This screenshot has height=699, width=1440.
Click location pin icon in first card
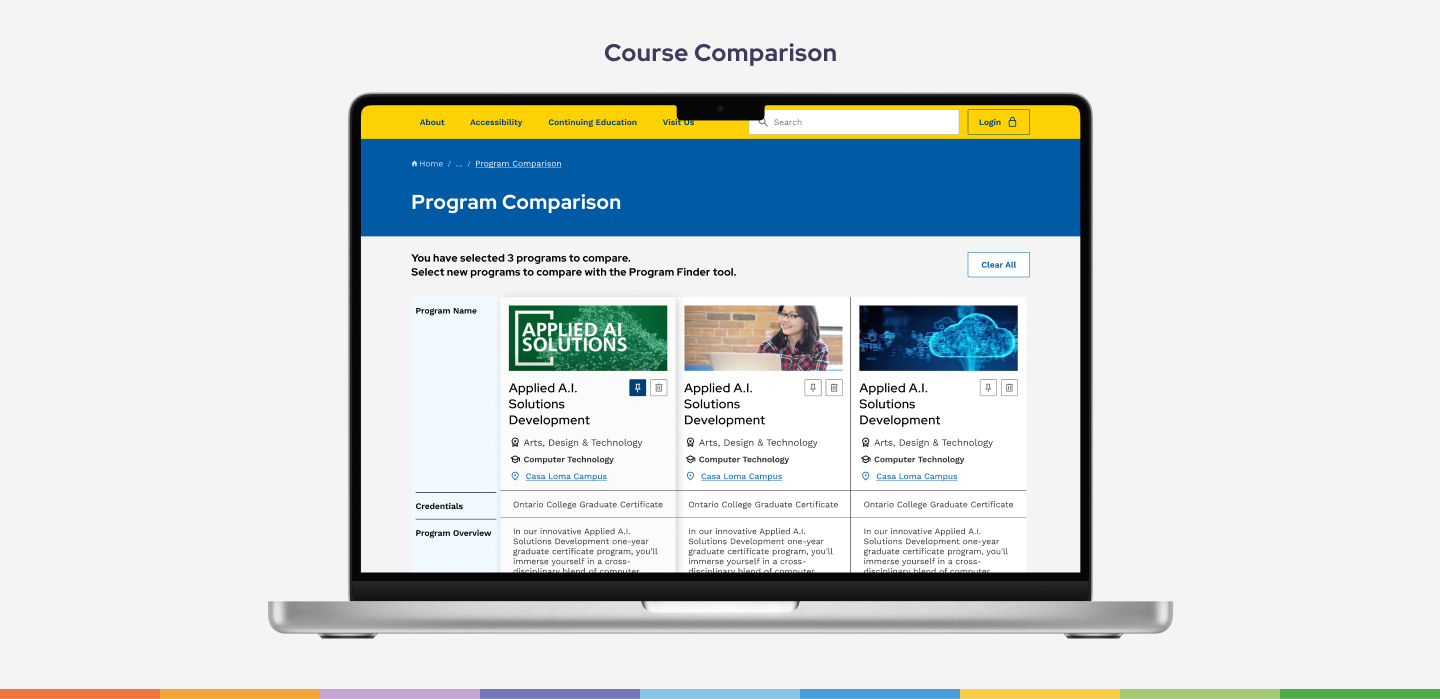point(516,477)
